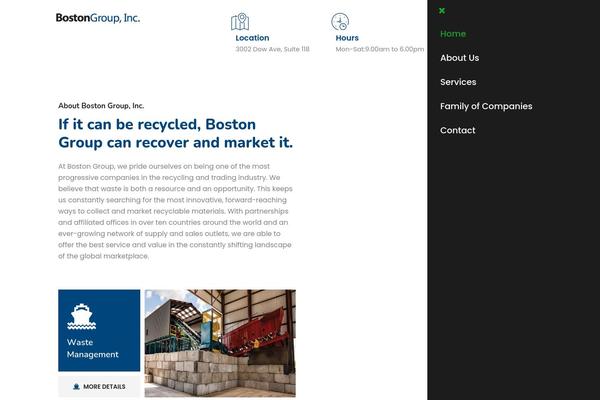Click the Hours clock icon
The width and height of the screenshot is (600, 400).
340,21
